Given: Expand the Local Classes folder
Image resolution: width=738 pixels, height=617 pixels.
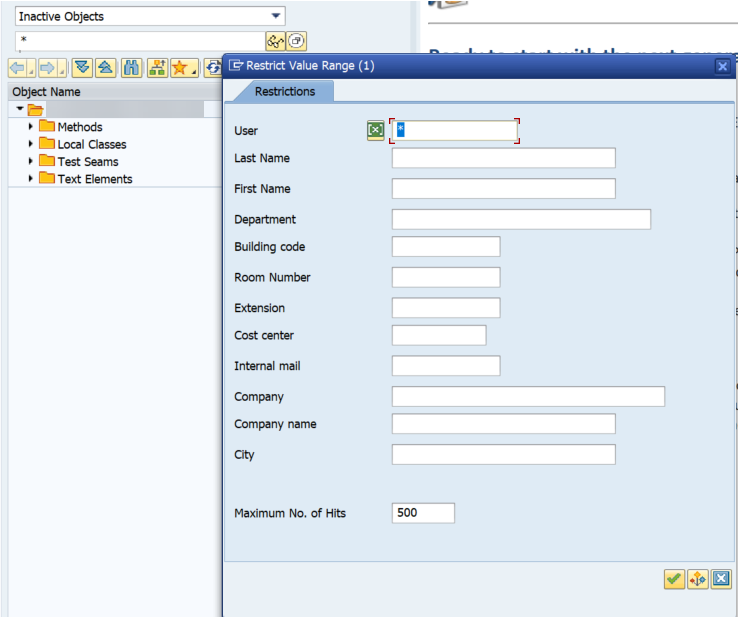Looking at the screenshot, I should point(31,144).
